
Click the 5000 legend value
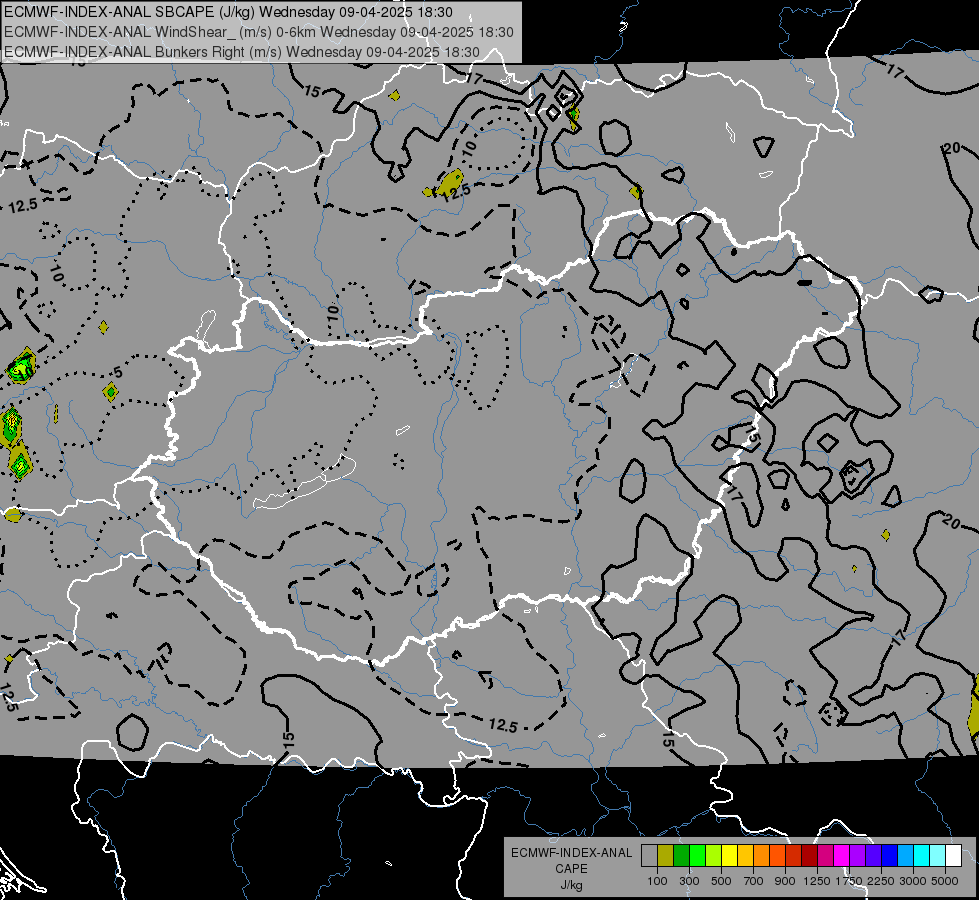coord(945,881)
